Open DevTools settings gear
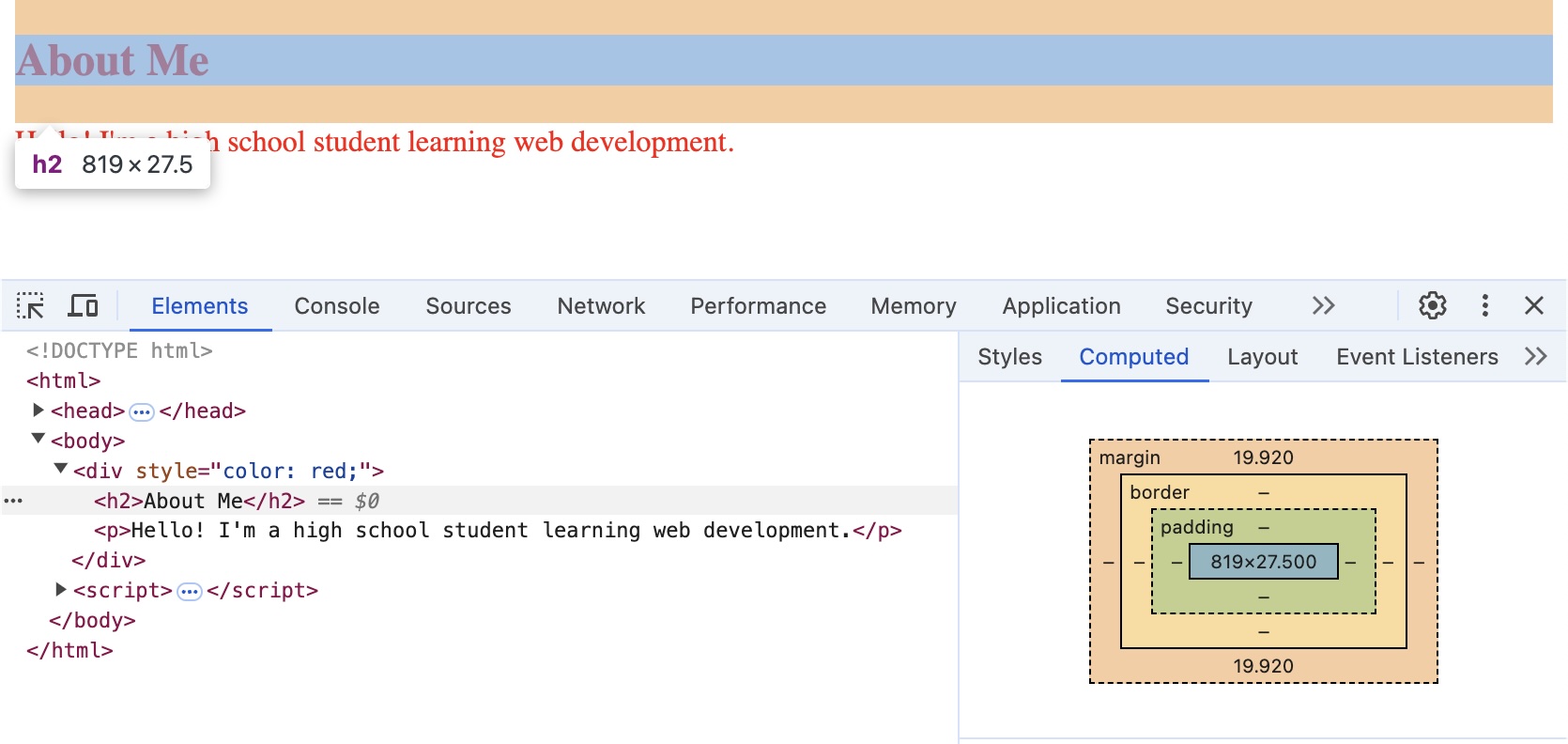The width and height of the screenshot is (1568, 744). [x=1432, y=306]
